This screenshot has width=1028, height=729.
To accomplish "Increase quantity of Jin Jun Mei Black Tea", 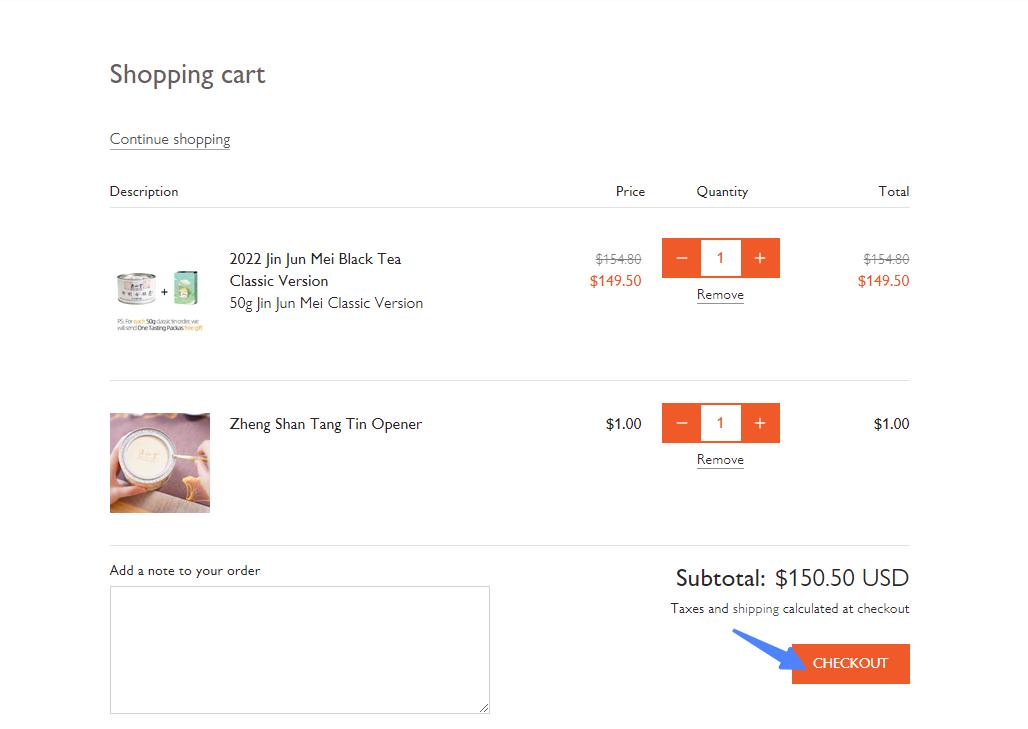I will (760, 258).
